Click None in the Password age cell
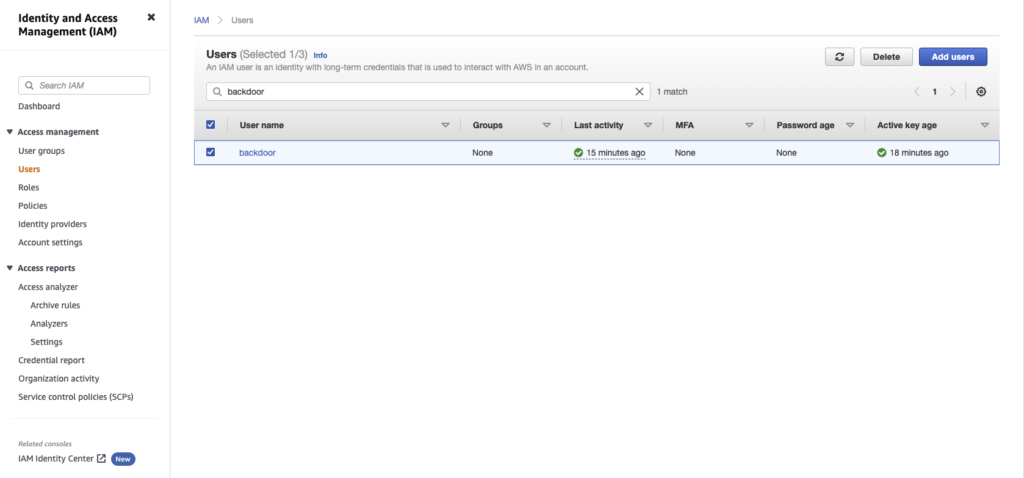 [x=786, y=153]
